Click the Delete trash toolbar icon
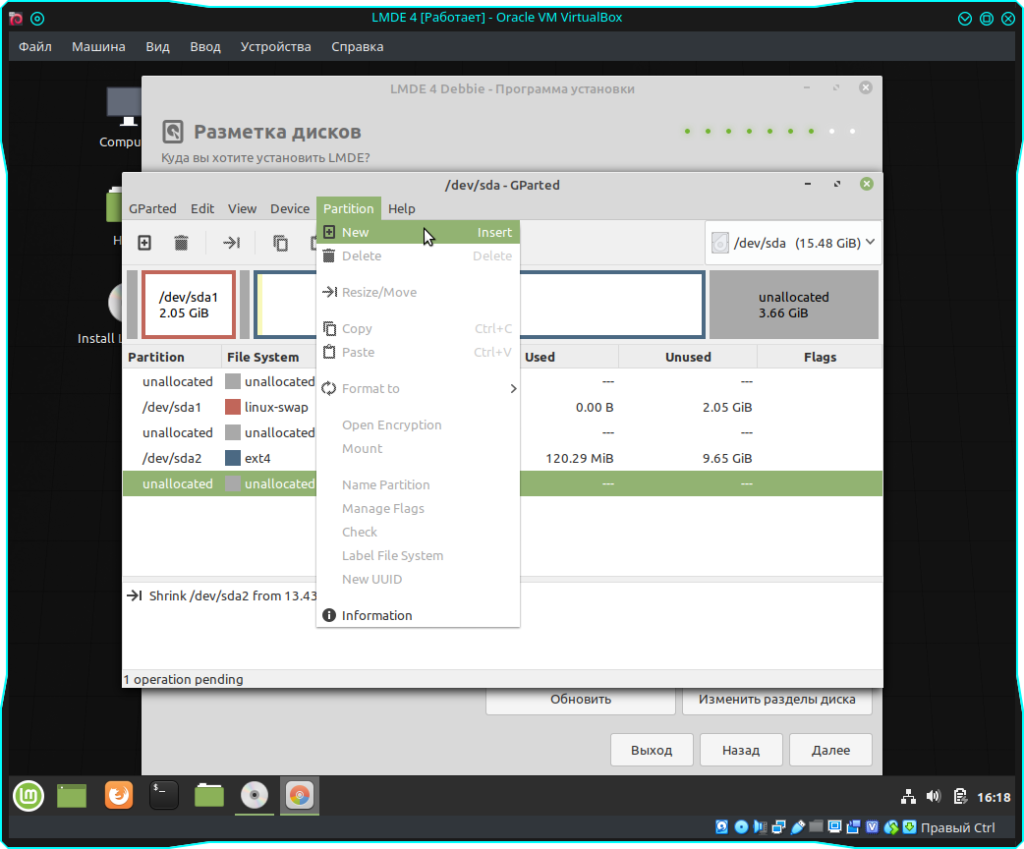Screen dimensions: 1024x849 pyautogui.click(x=181, y=243)
